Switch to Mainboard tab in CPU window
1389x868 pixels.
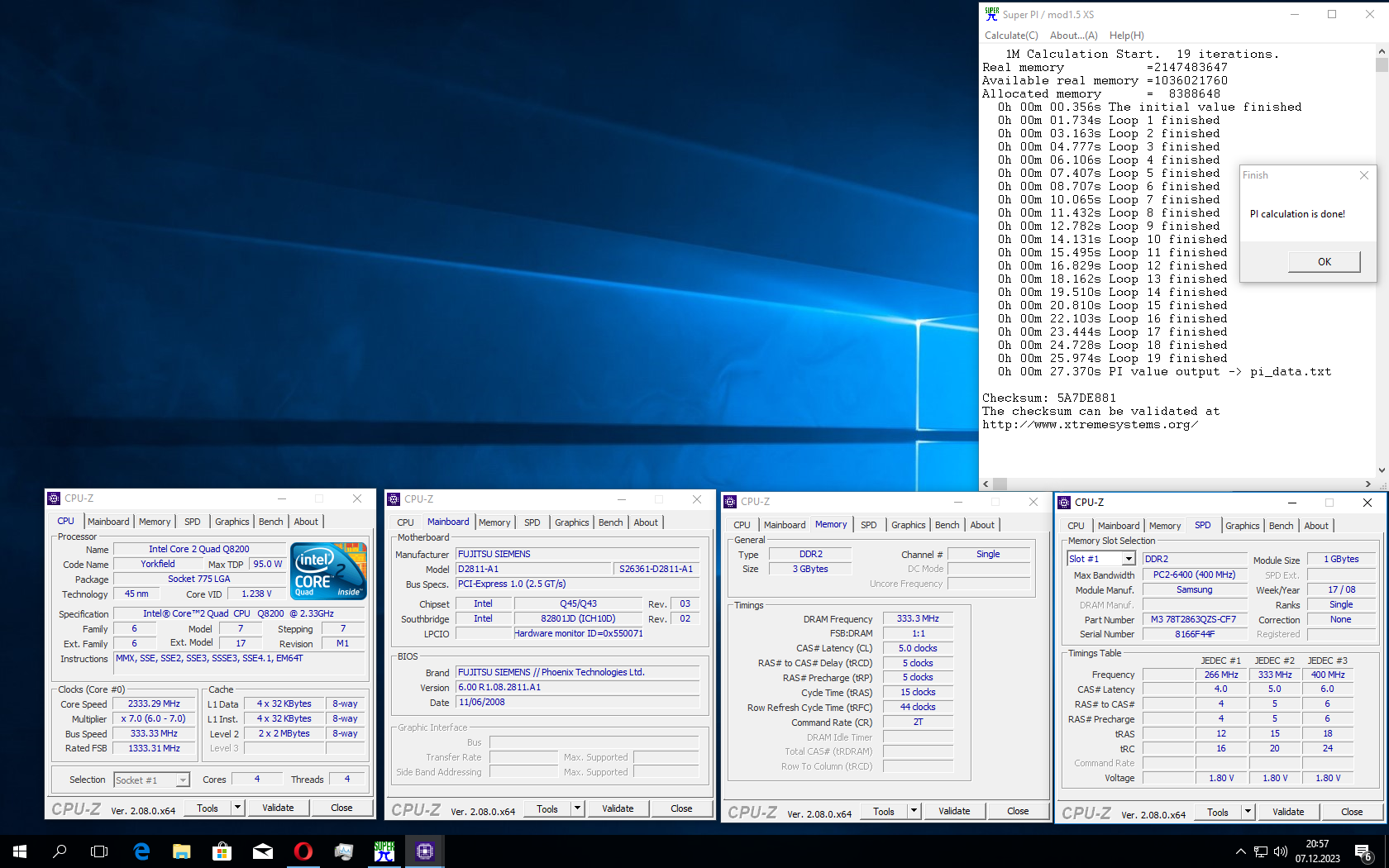pyautogui.click(x=108, y=522)
